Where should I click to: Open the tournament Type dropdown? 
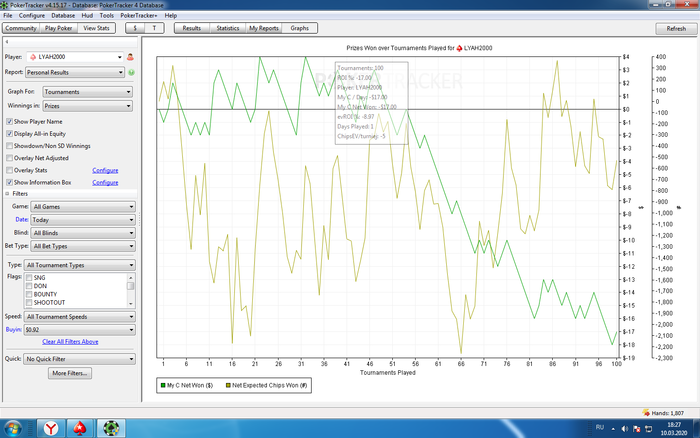click(79, 265)
